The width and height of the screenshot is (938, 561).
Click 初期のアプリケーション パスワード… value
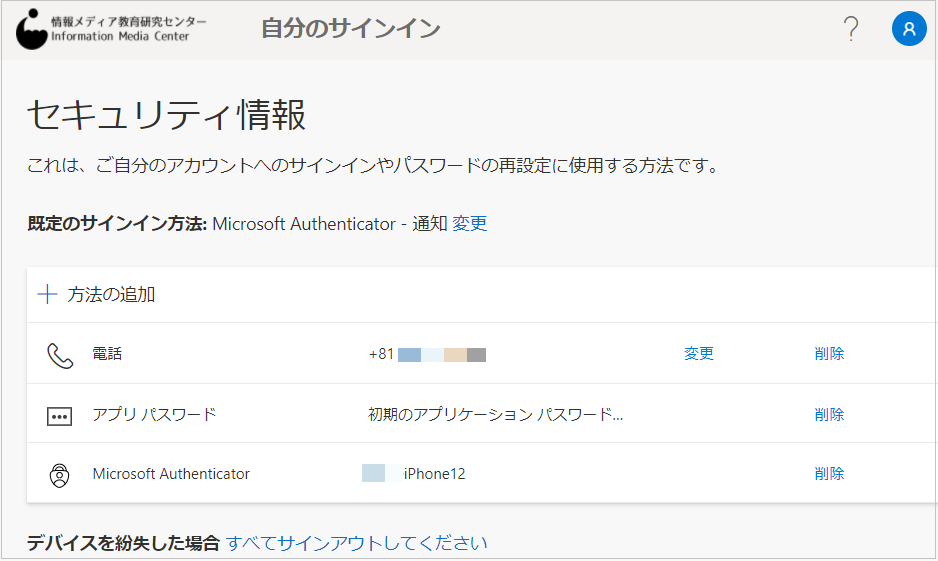point(495,414)
